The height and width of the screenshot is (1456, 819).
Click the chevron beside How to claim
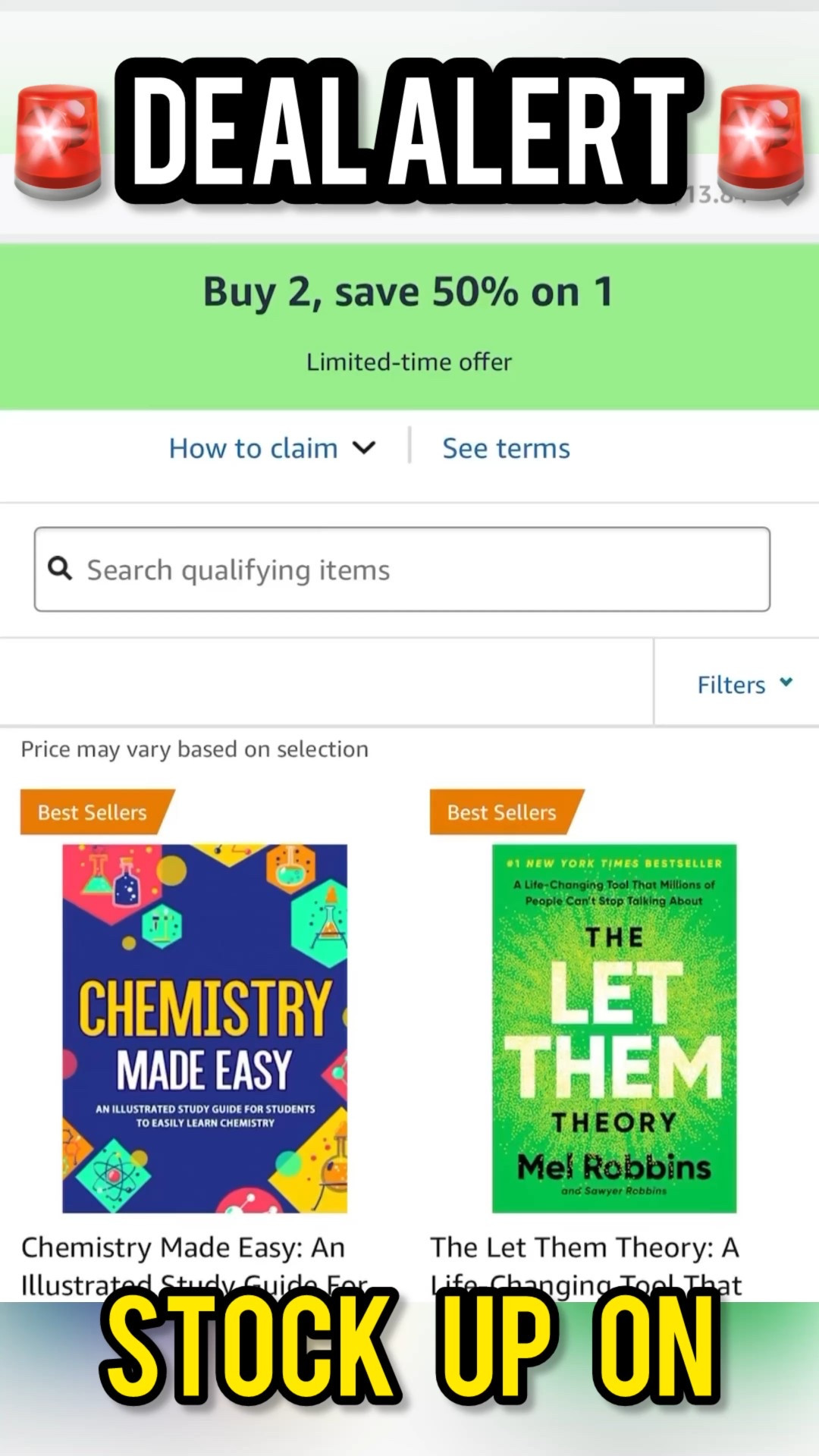click(x=364, y=447)
